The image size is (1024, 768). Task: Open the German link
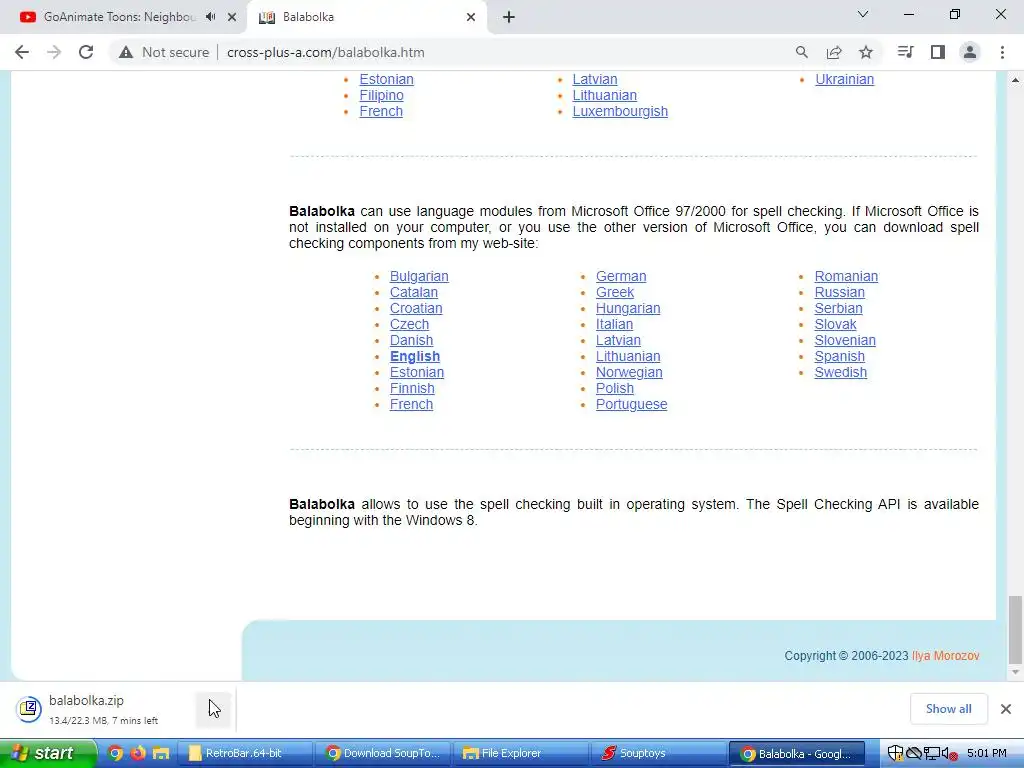pyautogui.click(x=621, y=276)
